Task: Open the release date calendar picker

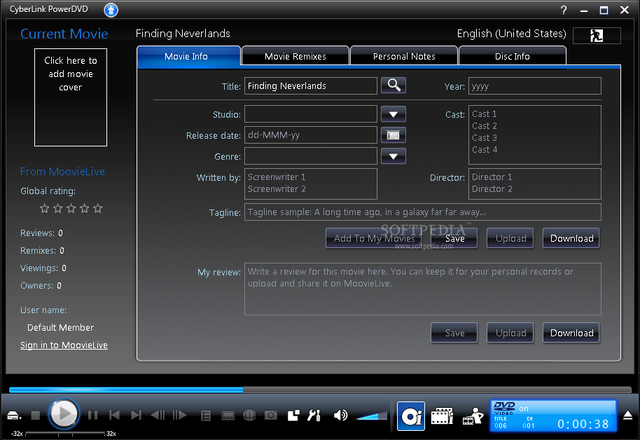Action: pyautogui.click(x=393, y=135)
